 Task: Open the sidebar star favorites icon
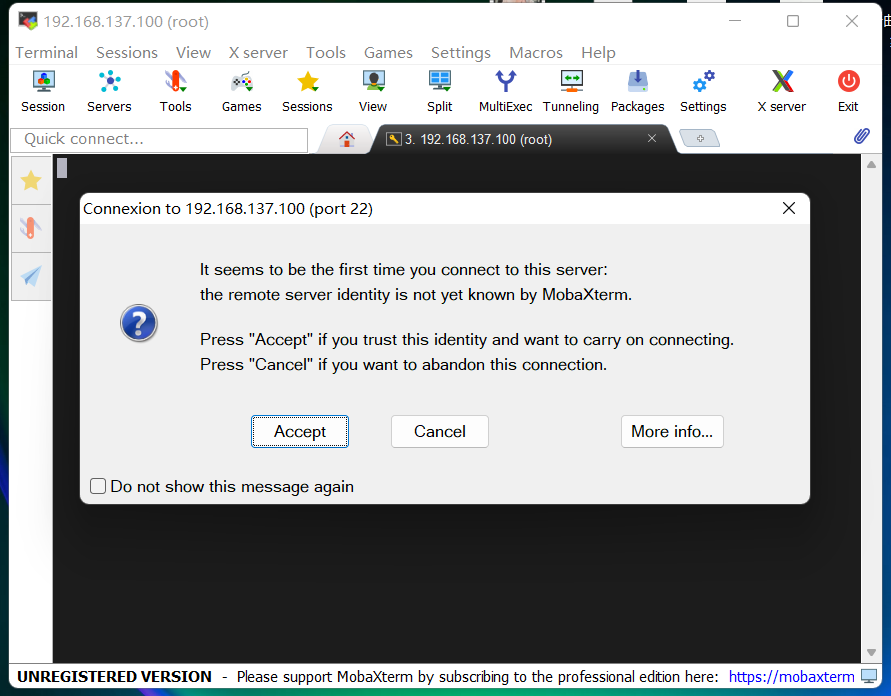(31, 181)
